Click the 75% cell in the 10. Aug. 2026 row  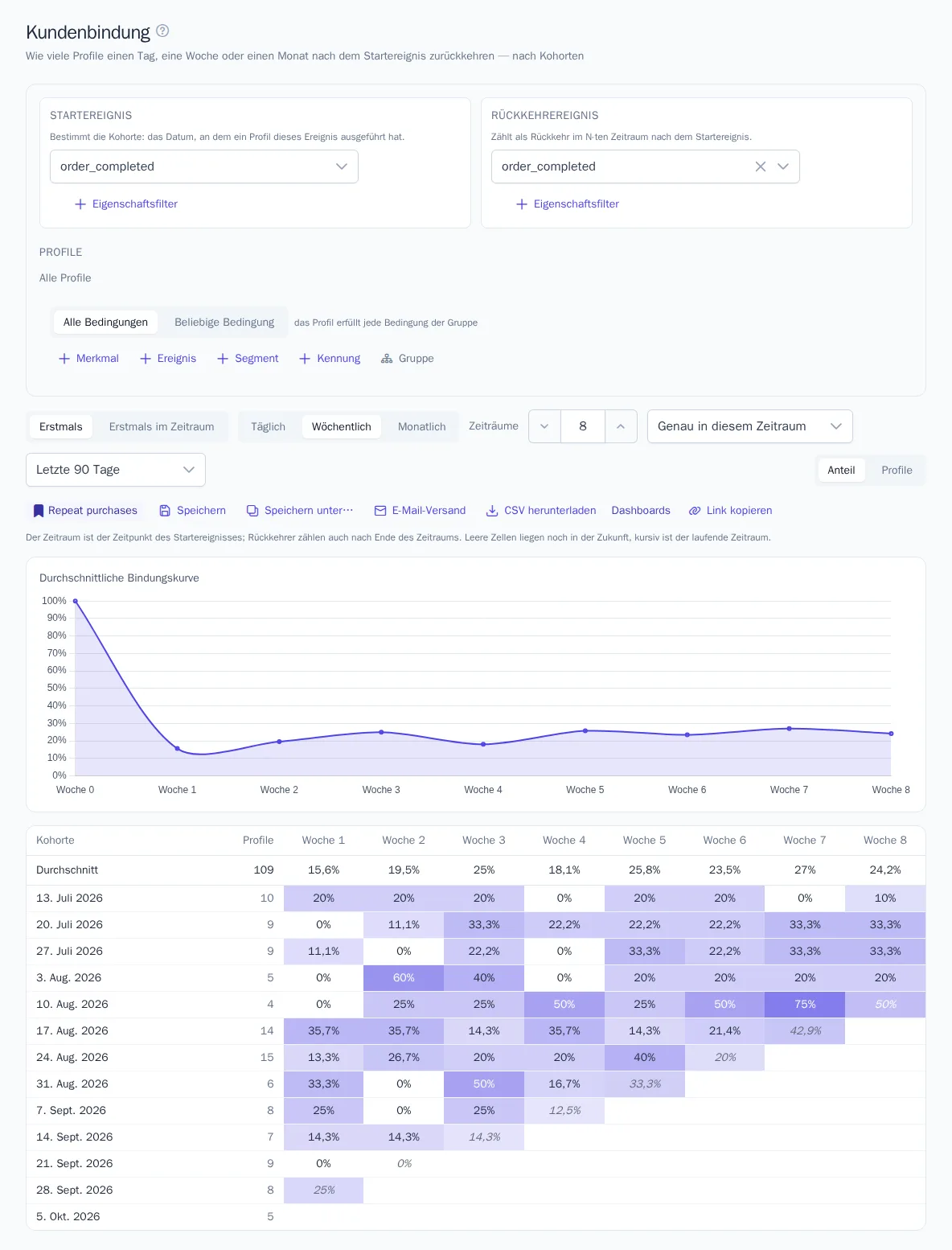pos(805,1005)
